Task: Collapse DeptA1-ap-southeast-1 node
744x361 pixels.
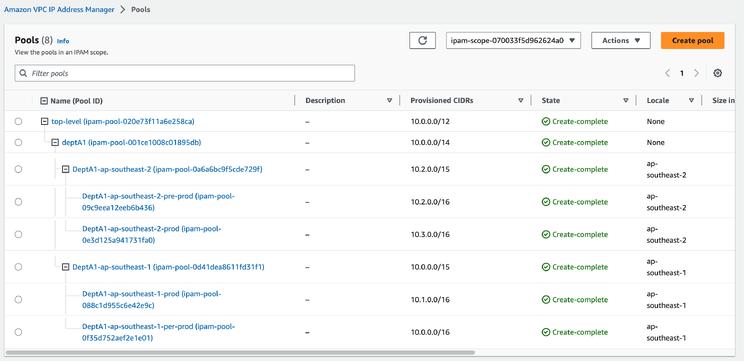Action: (65, 267)
